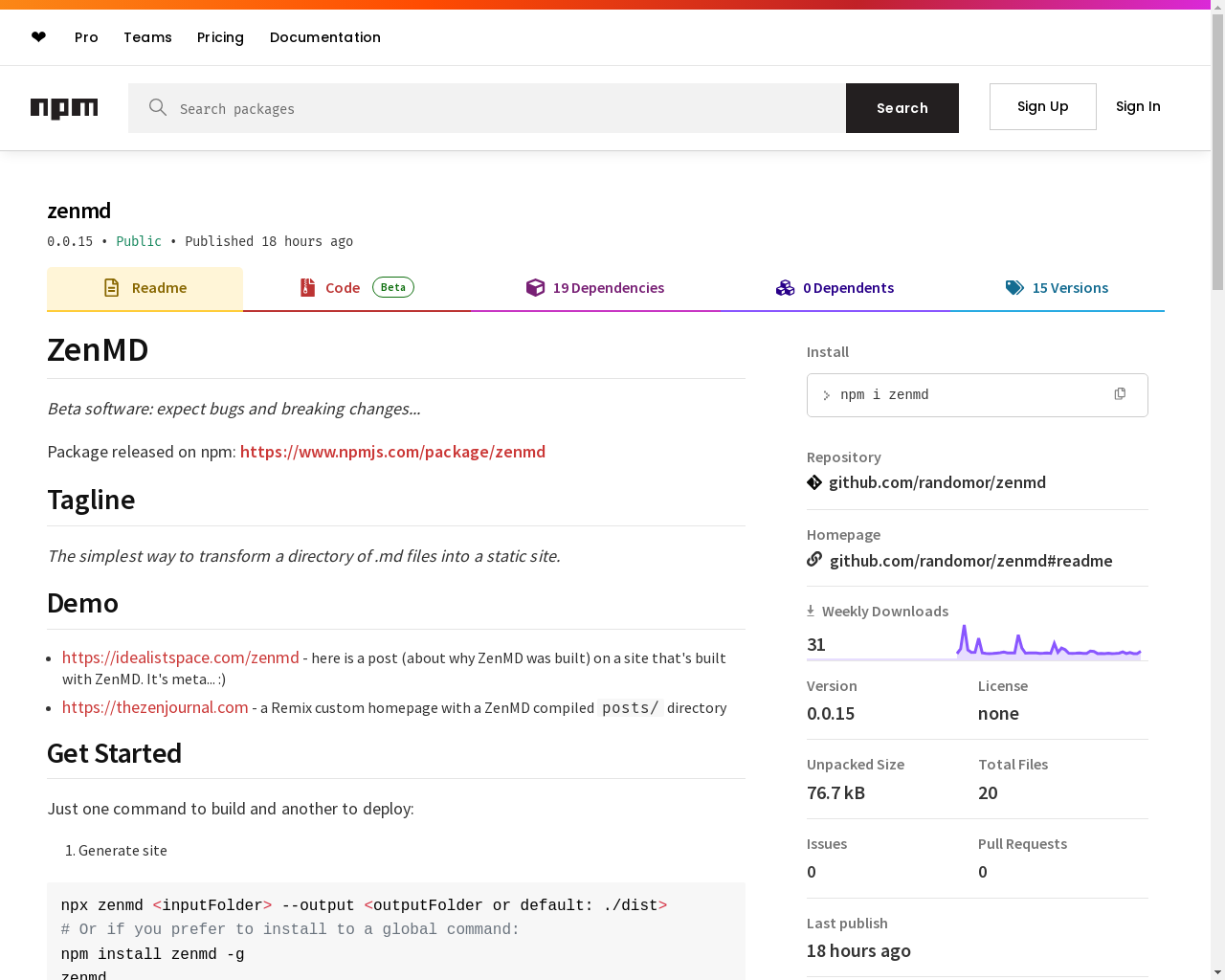Click the Total Files value 20
Image resolution: width=1225 pixels, height=980 pixels.
coord(988,792)
